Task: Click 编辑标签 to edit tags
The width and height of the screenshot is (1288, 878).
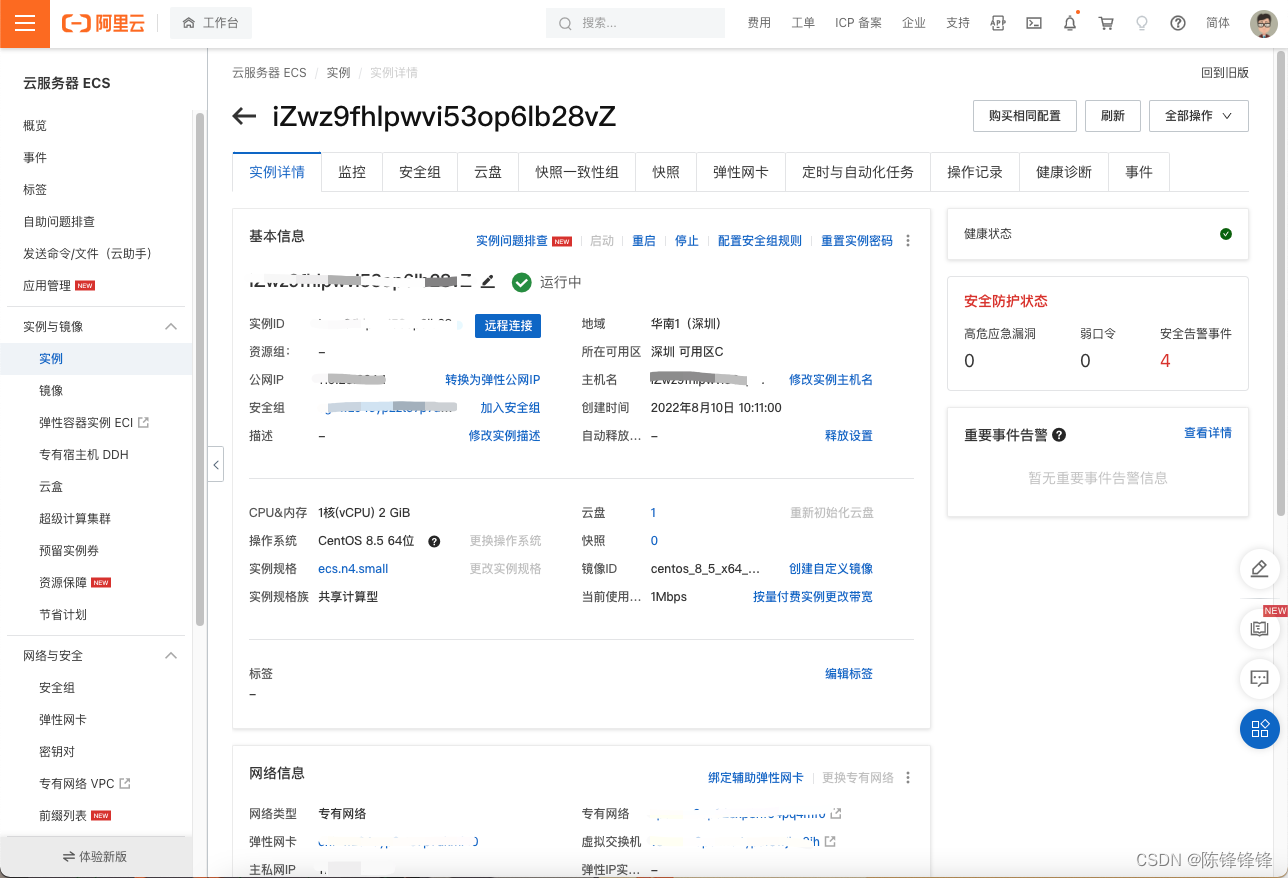Action: pos(848,673)
